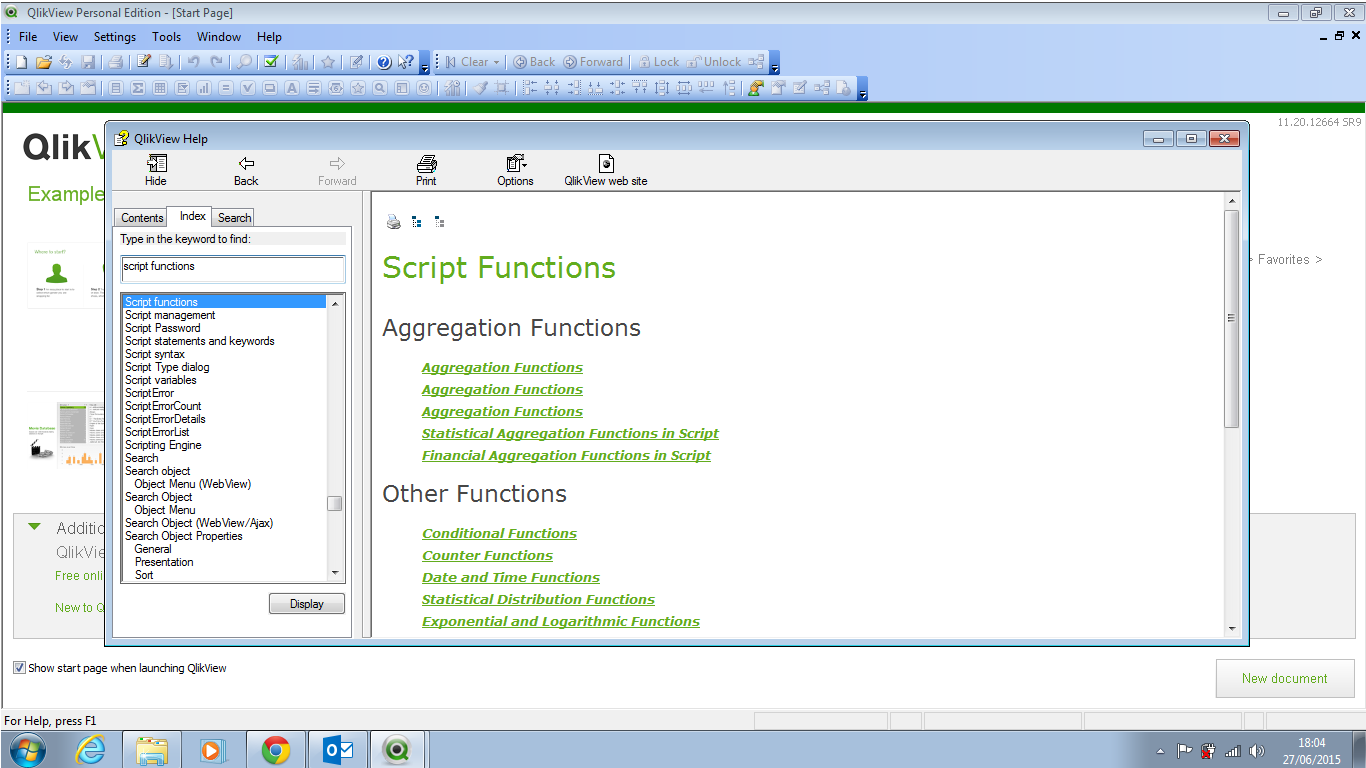The height and width of the screenshot is (768, 1366).
Task: Click the New document toolbar icon
Action: click(21, 62)
